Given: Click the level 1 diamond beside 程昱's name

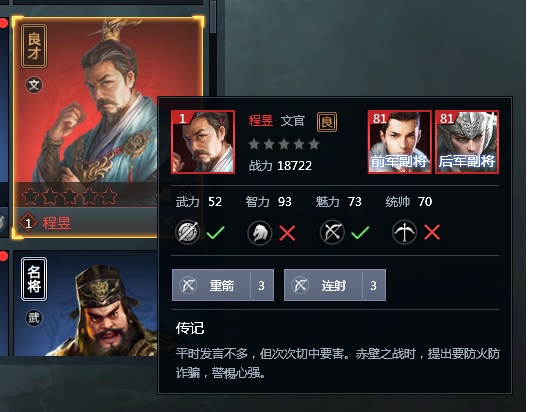Looking at the screenshot, I should 28,223.
